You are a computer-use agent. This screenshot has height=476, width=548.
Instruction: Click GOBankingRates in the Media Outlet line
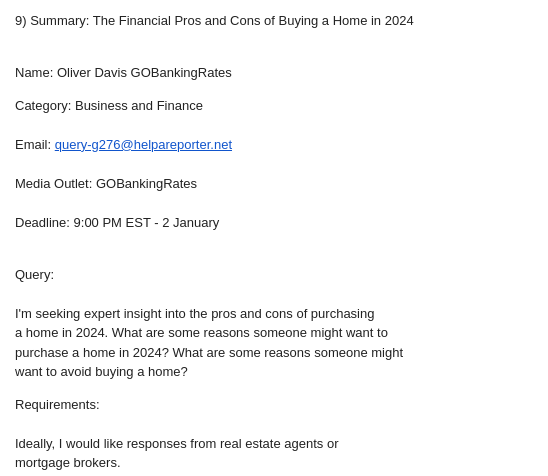(x=146, y=184)
